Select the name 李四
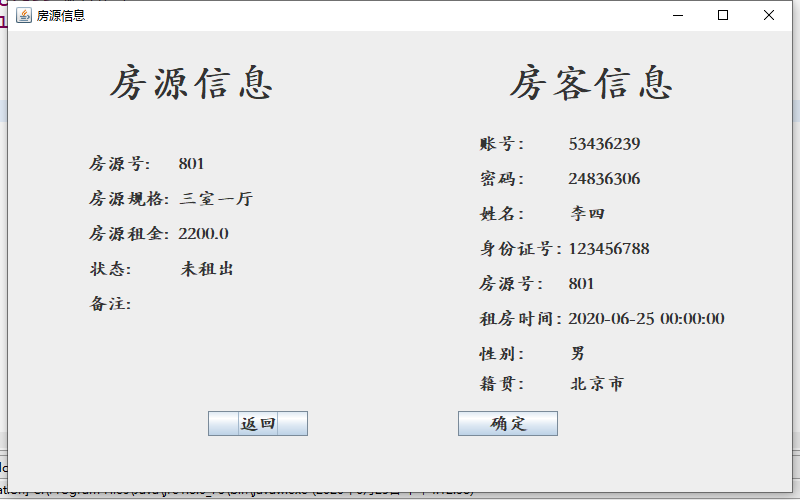Screen dimensions: 800x500 (x=587, y=213)
